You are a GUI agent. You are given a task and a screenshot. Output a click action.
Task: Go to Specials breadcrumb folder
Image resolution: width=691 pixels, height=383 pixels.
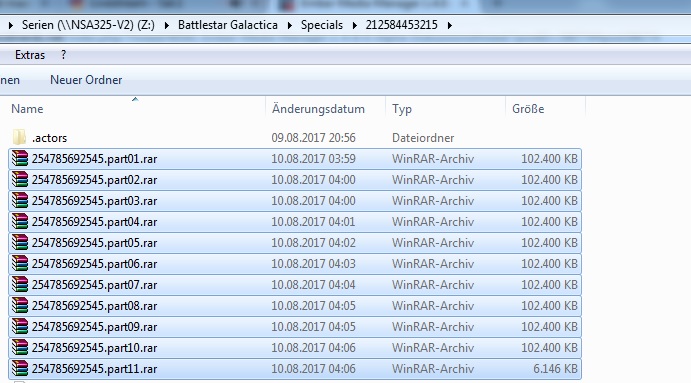pos(322,25)
